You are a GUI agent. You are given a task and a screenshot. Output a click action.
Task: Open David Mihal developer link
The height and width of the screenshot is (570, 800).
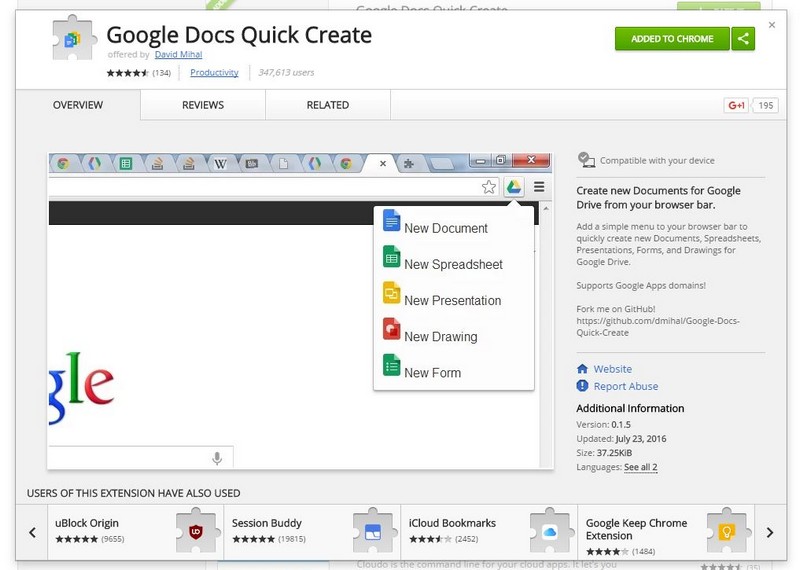click(179, 54)
